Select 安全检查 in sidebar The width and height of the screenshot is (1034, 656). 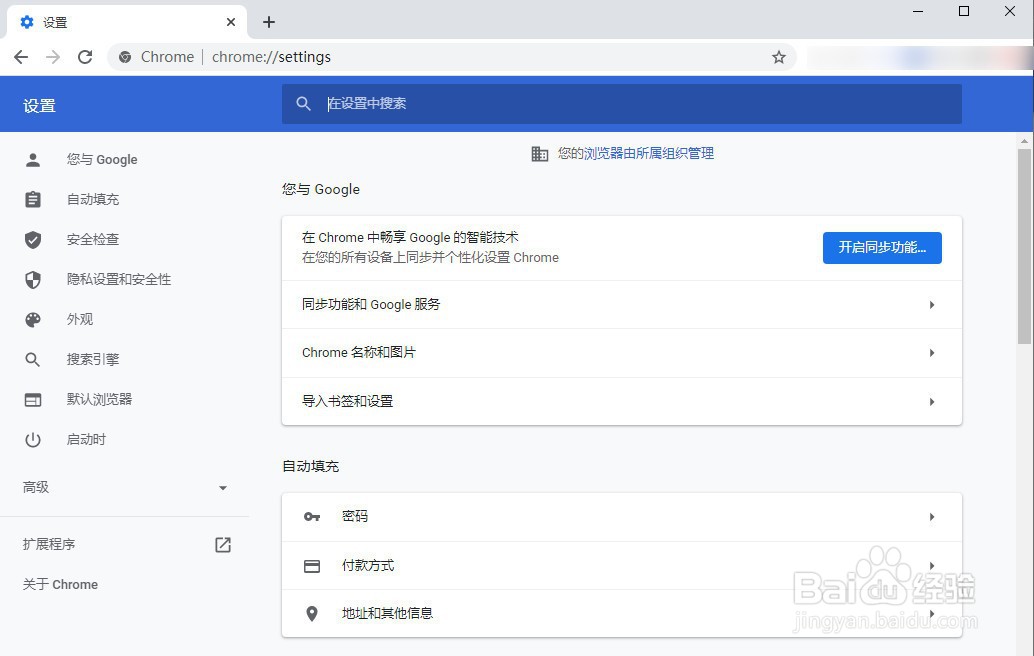click(x=93, y=239)
